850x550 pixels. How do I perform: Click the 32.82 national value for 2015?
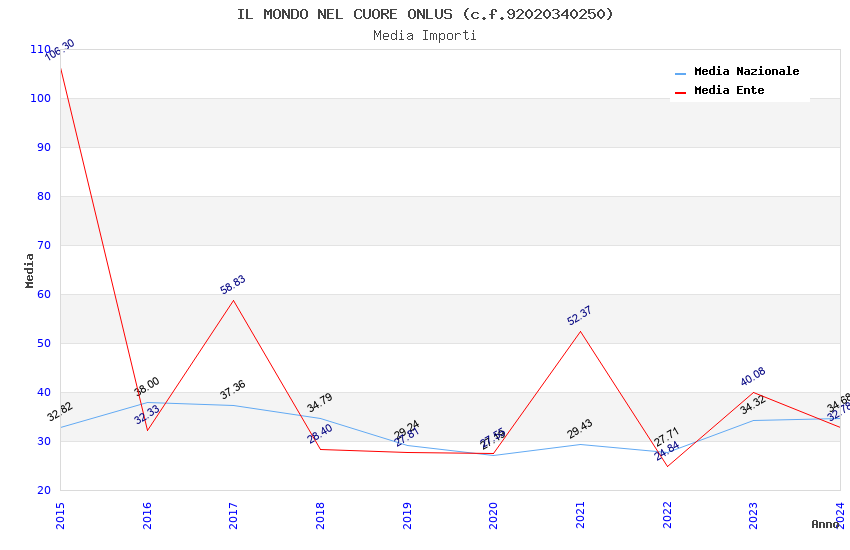60,412
